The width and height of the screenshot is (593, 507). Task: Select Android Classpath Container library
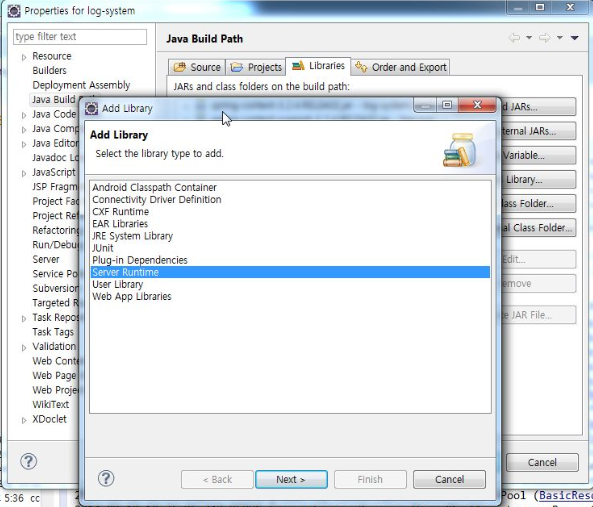point(290,188)
